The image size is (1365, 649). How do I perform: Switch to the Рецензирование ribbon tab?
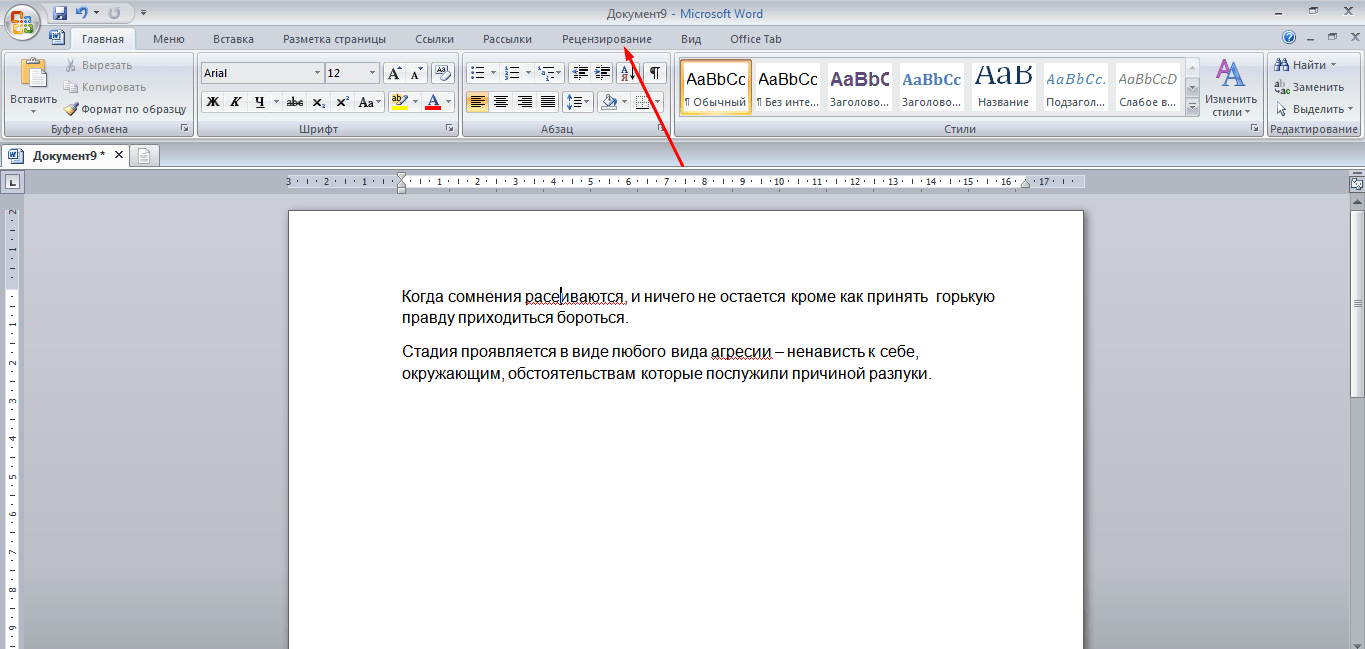coord(606,39)
